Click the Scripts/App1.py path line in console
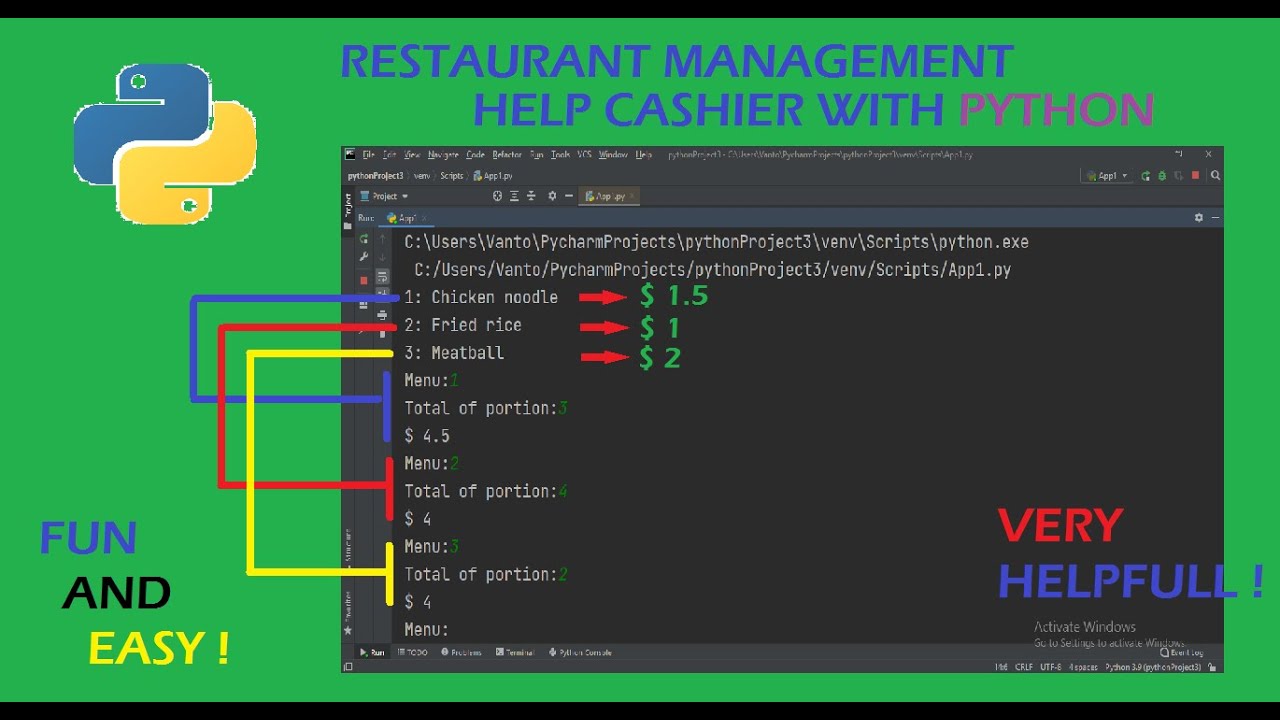Screen dimensions: 1280x720 click(x=713, y=270)
